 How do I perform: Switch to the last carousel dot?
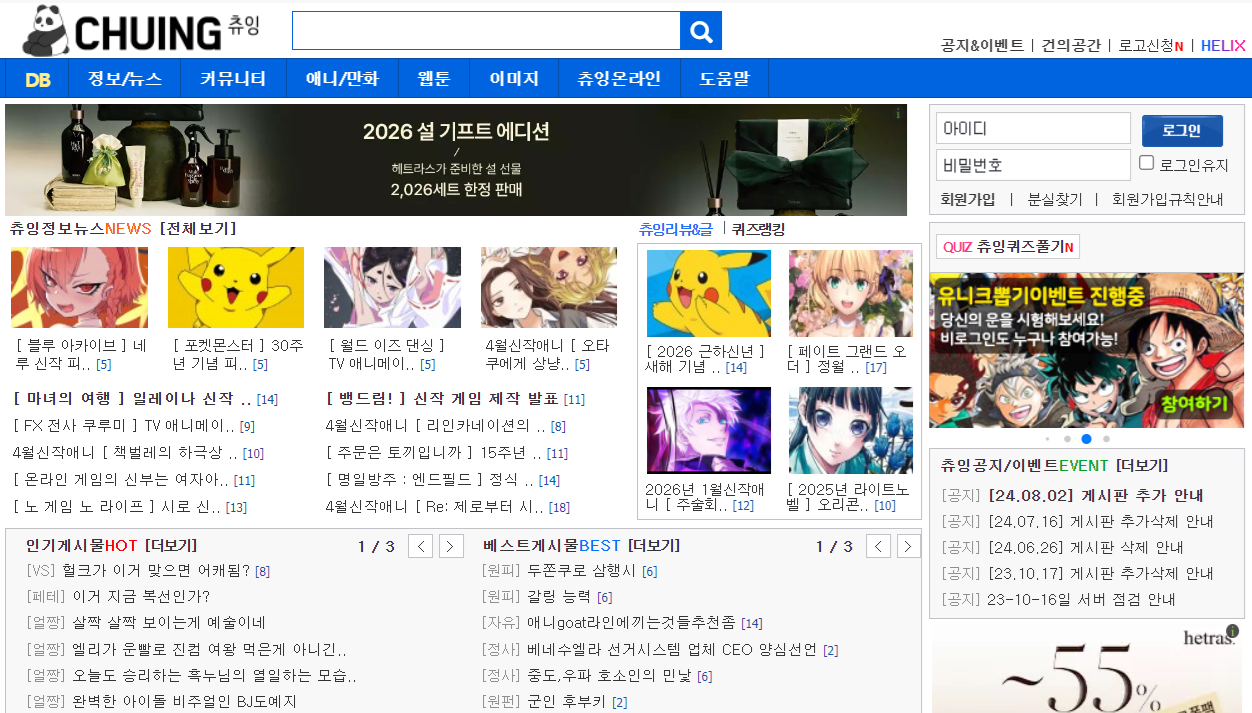1106,439
